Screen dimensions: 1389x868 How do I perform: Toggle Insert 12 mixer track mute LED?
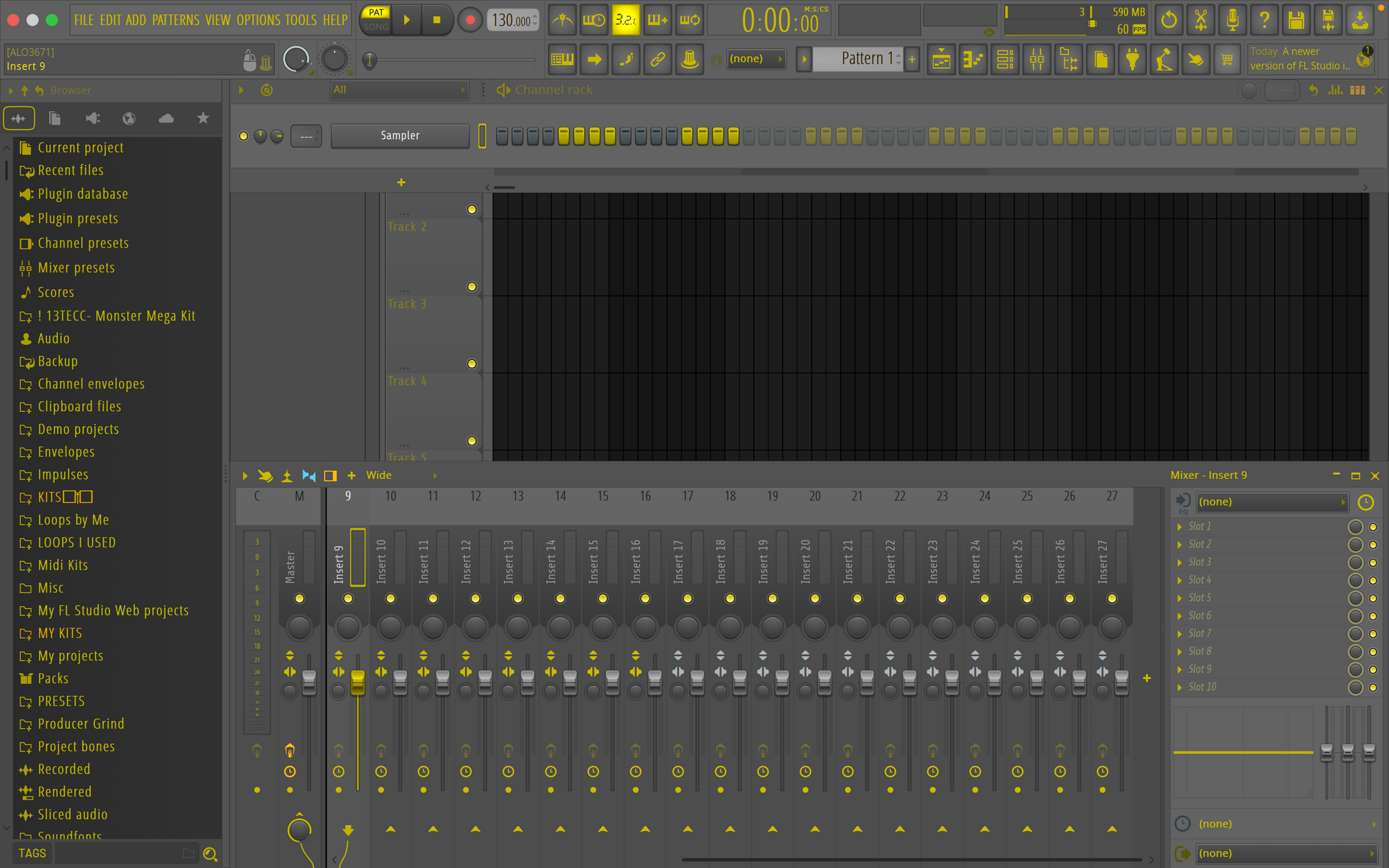pyautogui.click(x=475, y=599)
